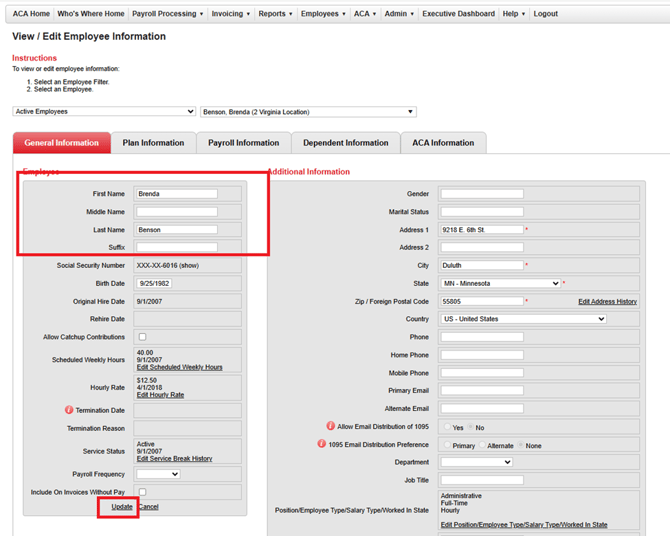
Task: Click the First Name input field
Action: [177, 194]
